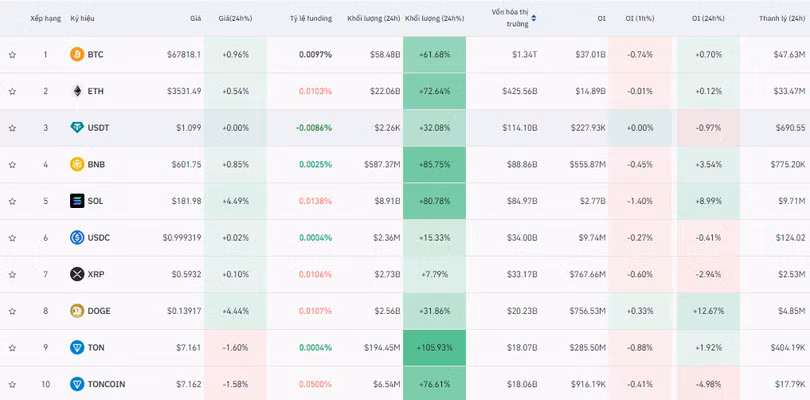The image size is (810, 400).
Task: Click the Solana SOL coin icon
Action: (77, 201)
